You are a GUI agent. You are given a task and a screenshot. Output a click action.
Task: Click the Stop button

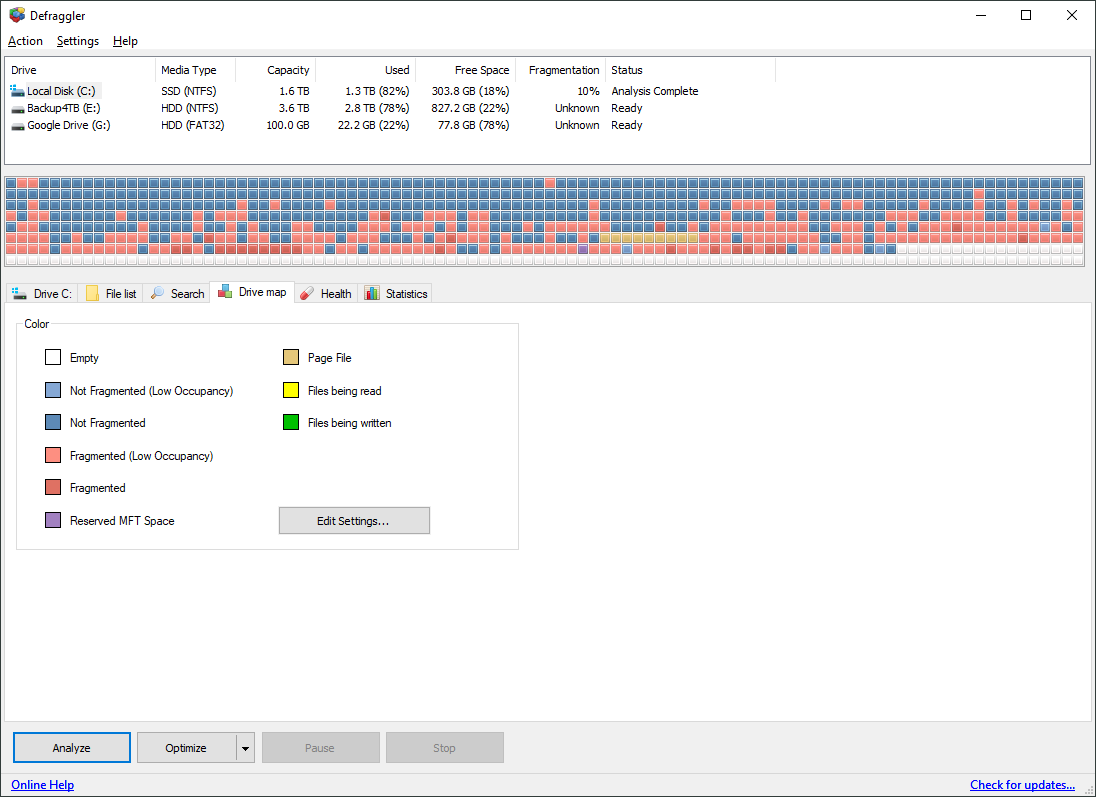(x=445, y=748)
